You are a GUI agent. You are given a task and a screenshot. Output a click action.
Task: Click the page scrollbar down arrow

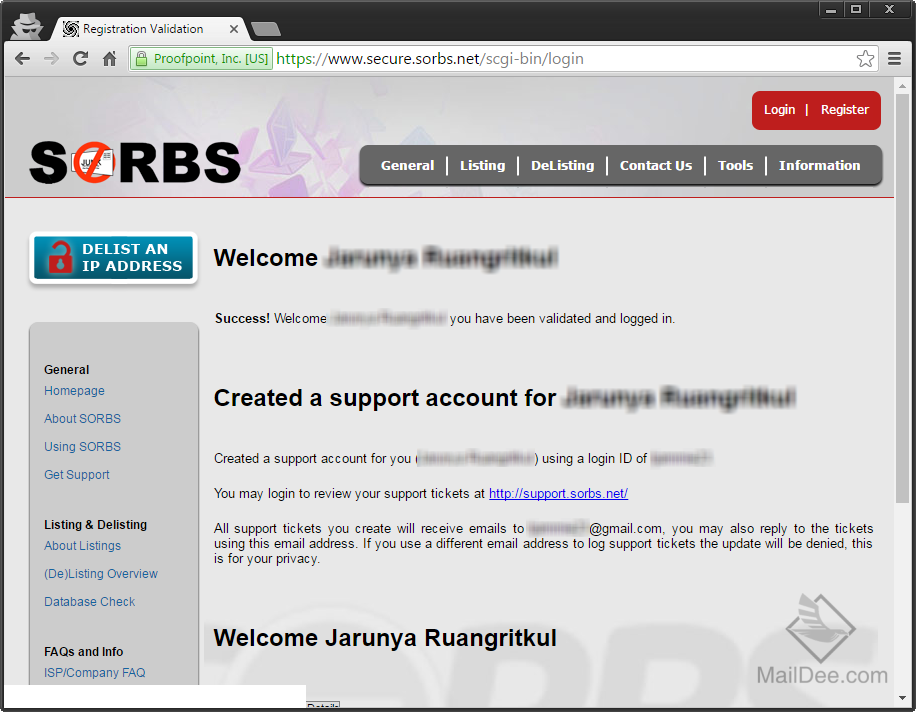(x=903, y=697)
